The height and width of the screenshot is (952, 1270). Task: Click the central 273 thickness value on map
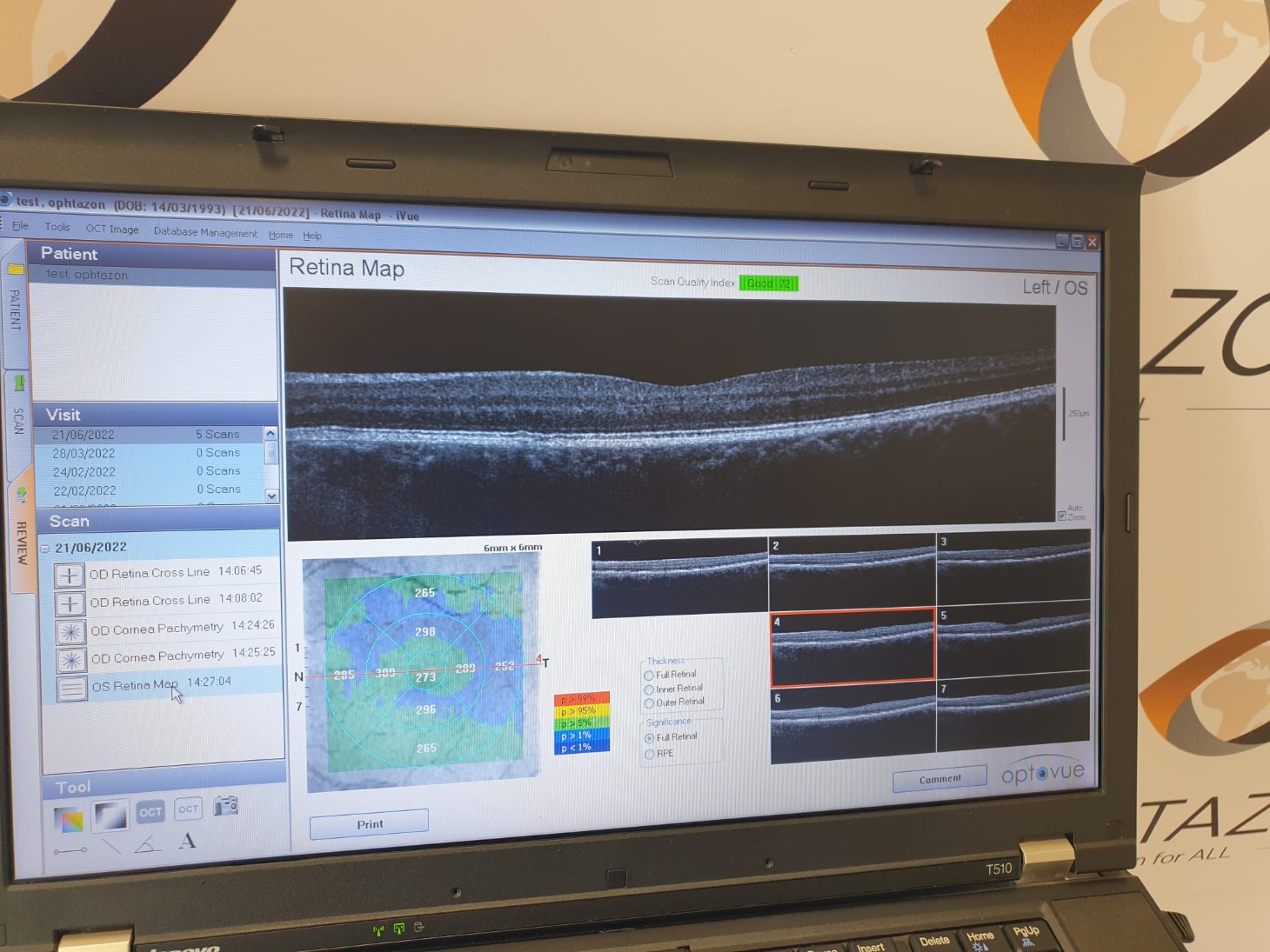[425, 677]
